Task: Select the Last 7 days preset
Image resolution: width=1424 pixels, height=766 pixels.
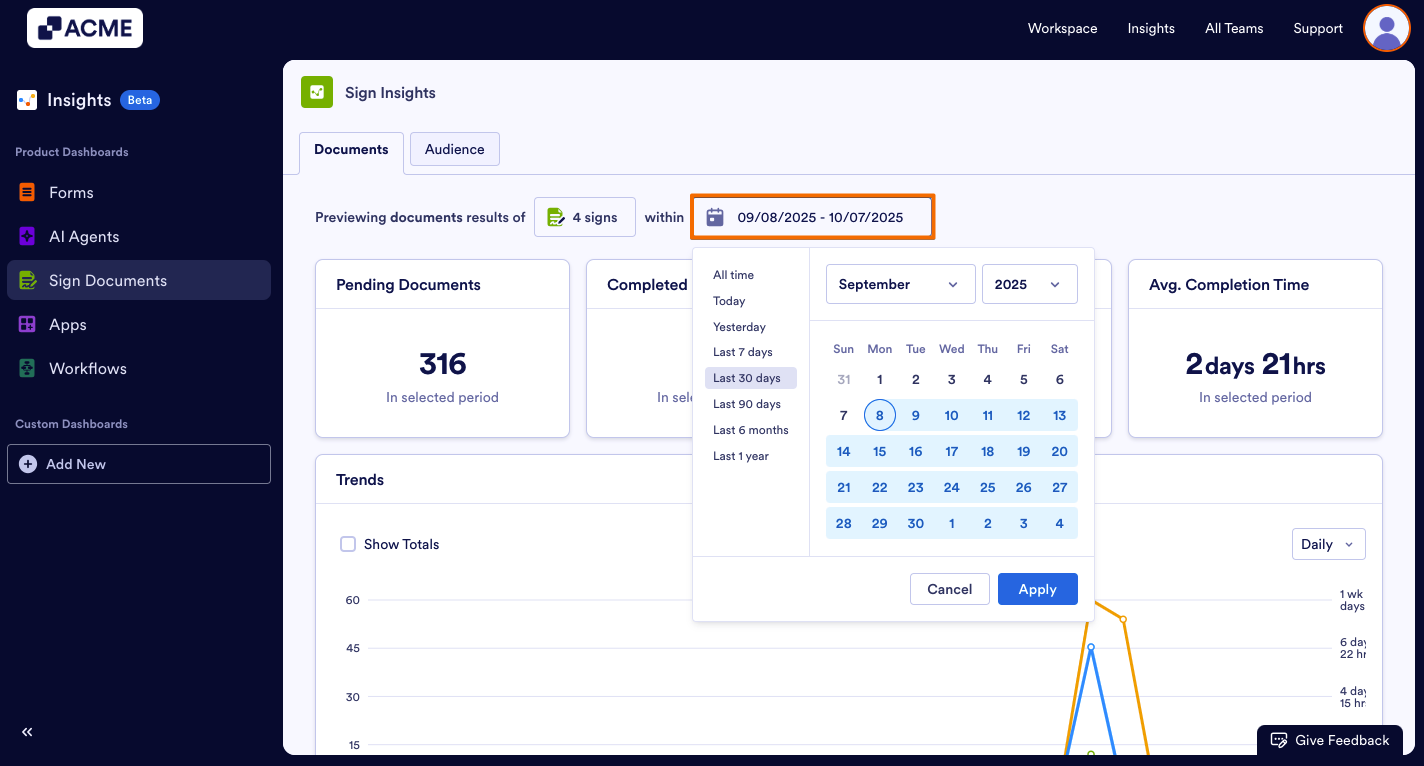Action: [743, 352]
